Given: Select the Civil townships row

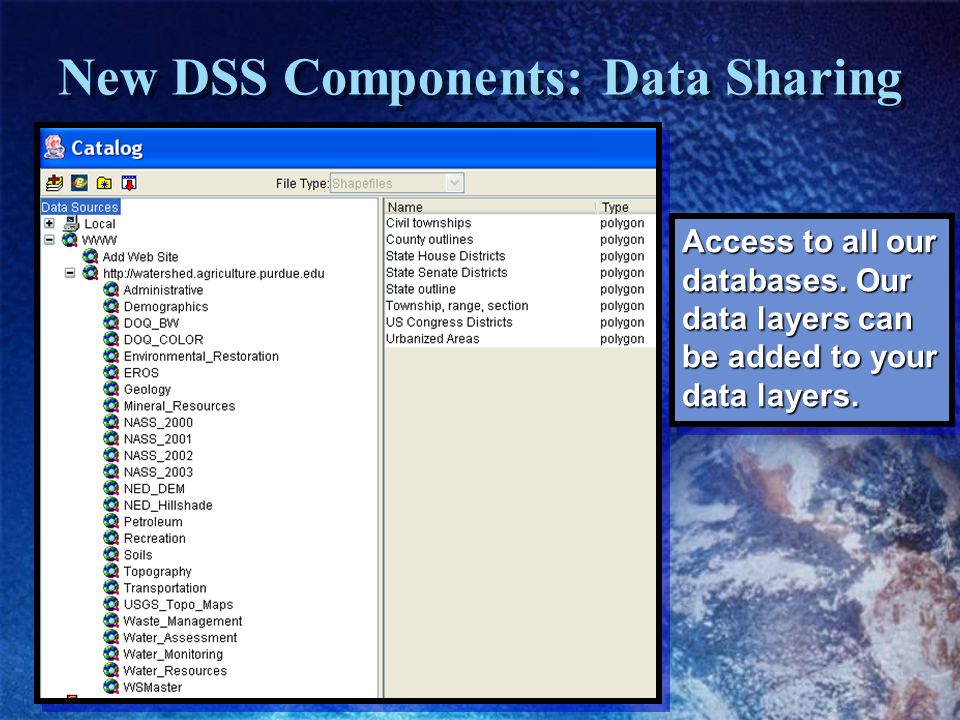Looking at the screenshot, I should (x=520, y=223).
